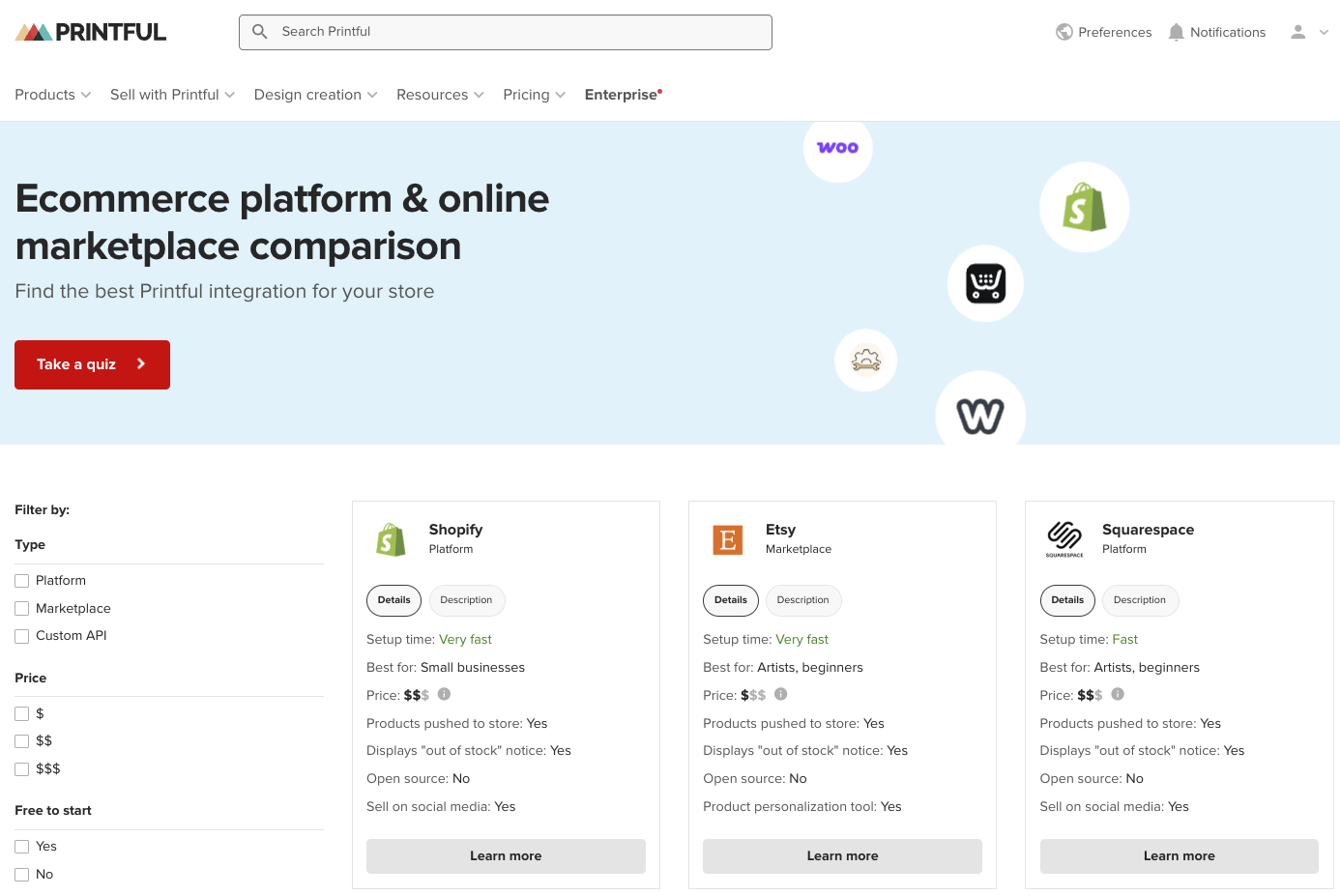Select the Shopify Description tab
This screenshot has height=896, width=1340.
tap(467, 600)
